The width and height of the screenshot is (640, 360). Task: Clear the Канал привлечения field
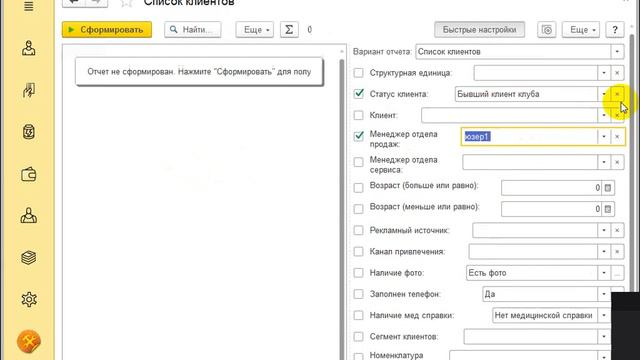(617, 252)
